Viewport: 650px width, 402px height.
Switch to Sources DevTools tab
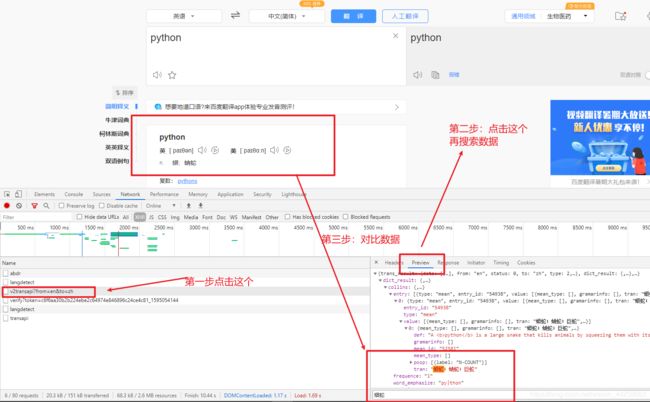point(102,194)
